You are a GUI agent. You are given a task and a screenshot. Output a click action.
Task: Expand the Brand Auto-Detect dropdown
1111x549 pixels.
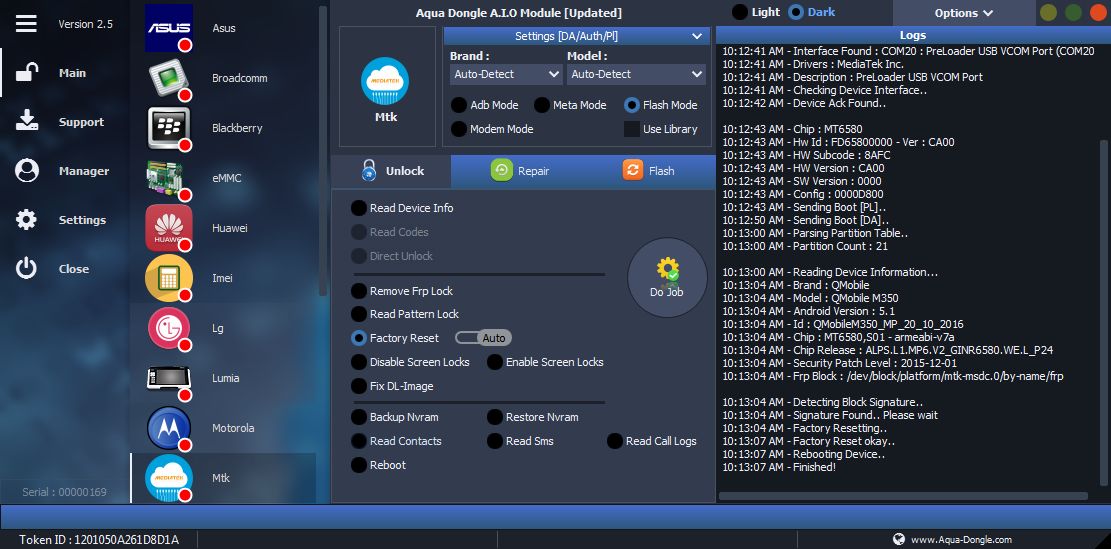(506, 74)
